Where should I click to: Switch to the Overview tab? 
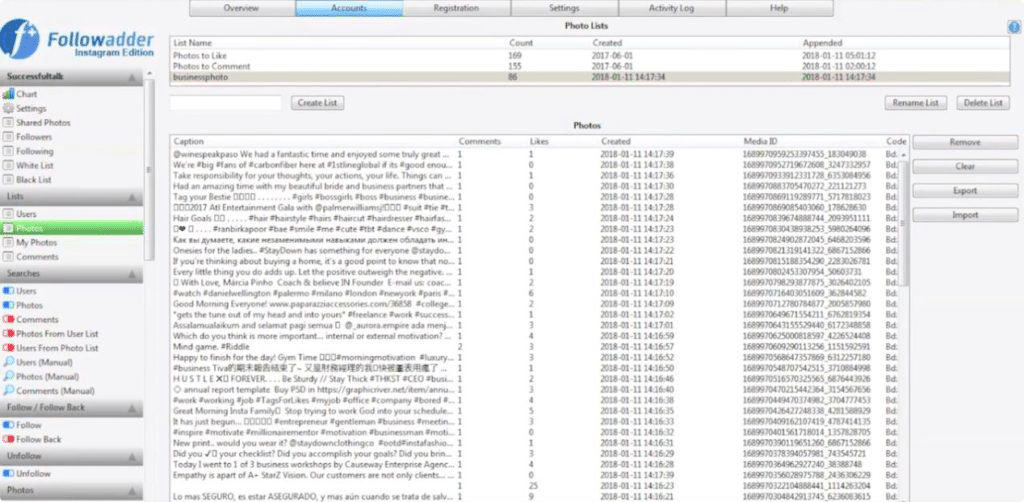(242, 8)
